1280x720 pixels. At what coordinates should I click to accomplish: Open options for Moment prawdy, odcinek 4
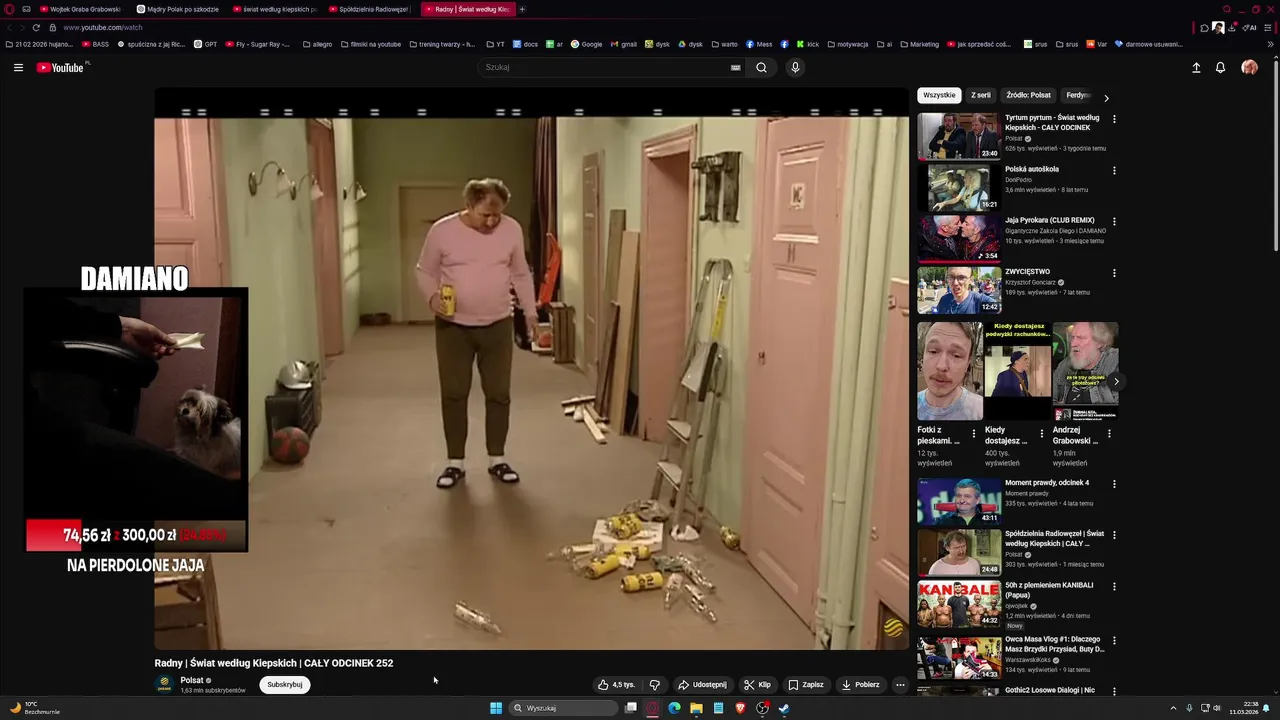[x=1114, y=484]
